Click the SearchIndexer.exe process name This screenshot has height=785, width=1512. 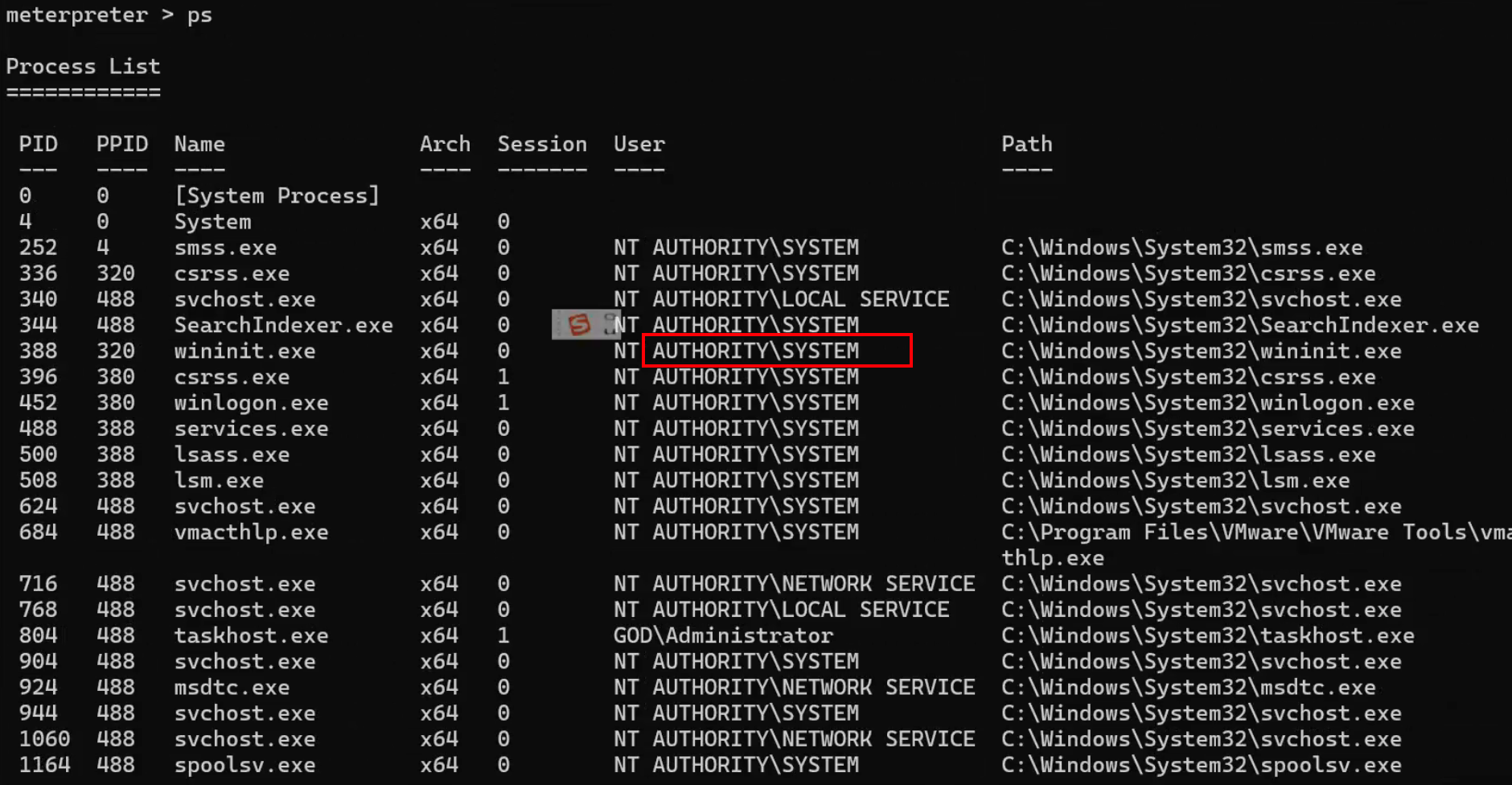283,325
